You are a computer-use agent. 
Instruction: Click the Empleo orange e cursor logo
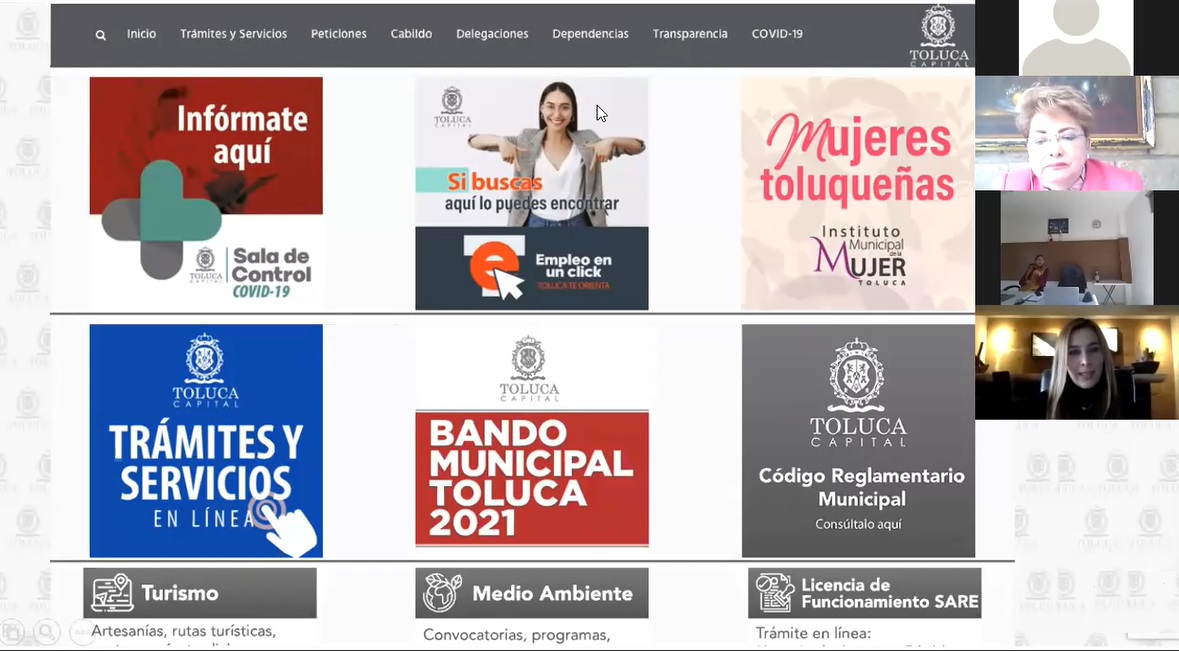[495, 268]
